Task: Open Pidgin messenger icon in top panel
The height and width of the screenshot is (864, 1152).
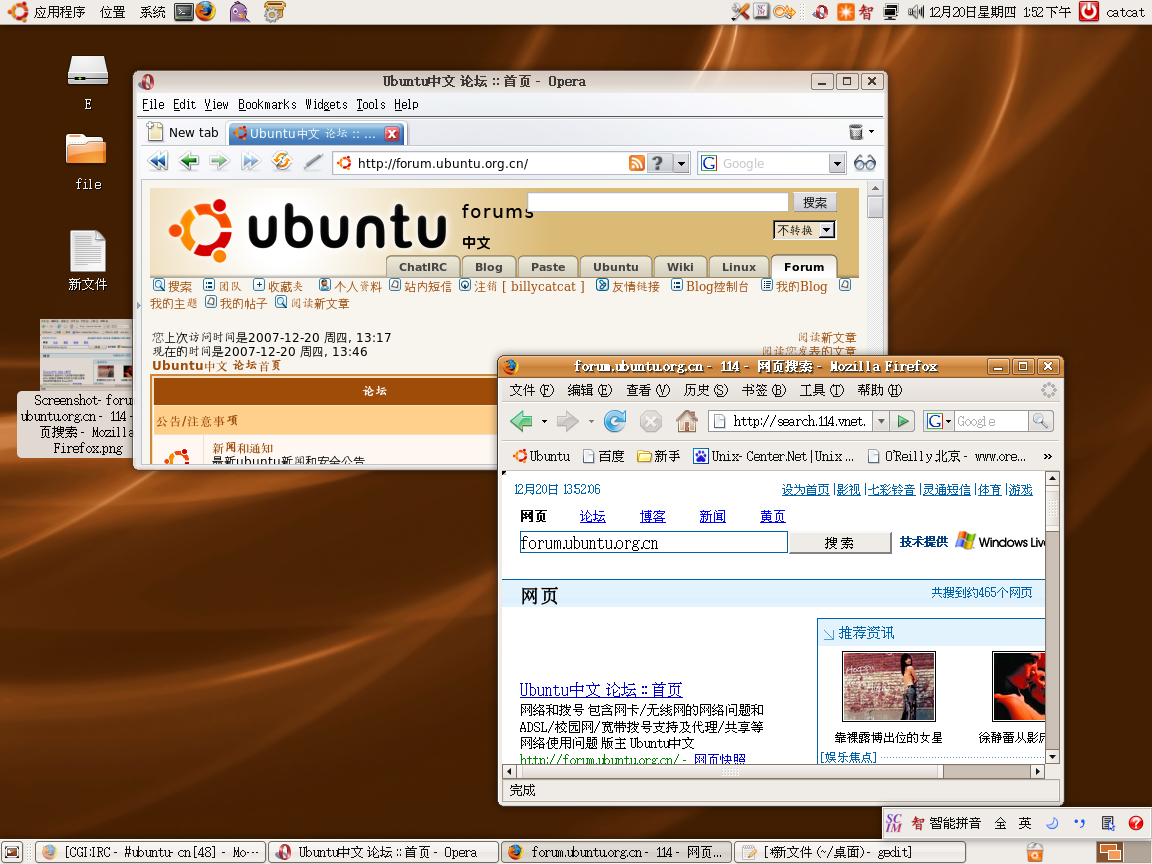Action: click(x=240, y=12)
